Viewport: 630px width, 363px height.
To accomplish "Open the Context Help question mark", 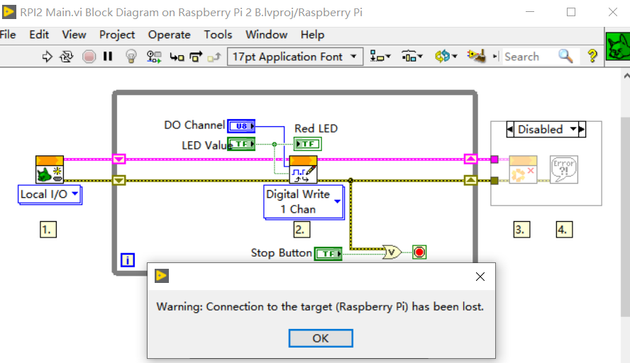I will [x=592, y=56].
